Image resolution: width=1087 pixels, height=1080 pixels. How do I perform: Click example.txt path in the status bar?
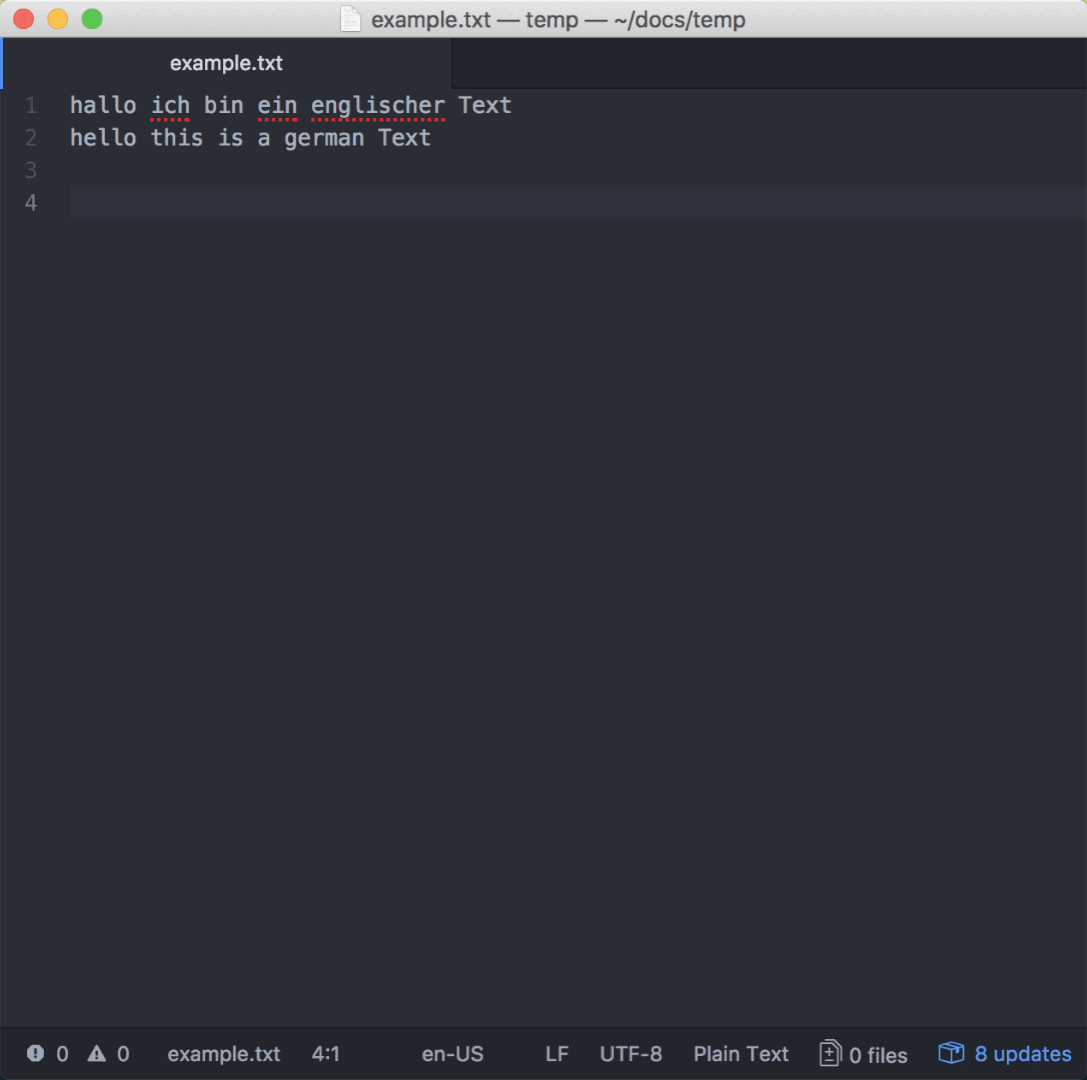(224, 1054)
